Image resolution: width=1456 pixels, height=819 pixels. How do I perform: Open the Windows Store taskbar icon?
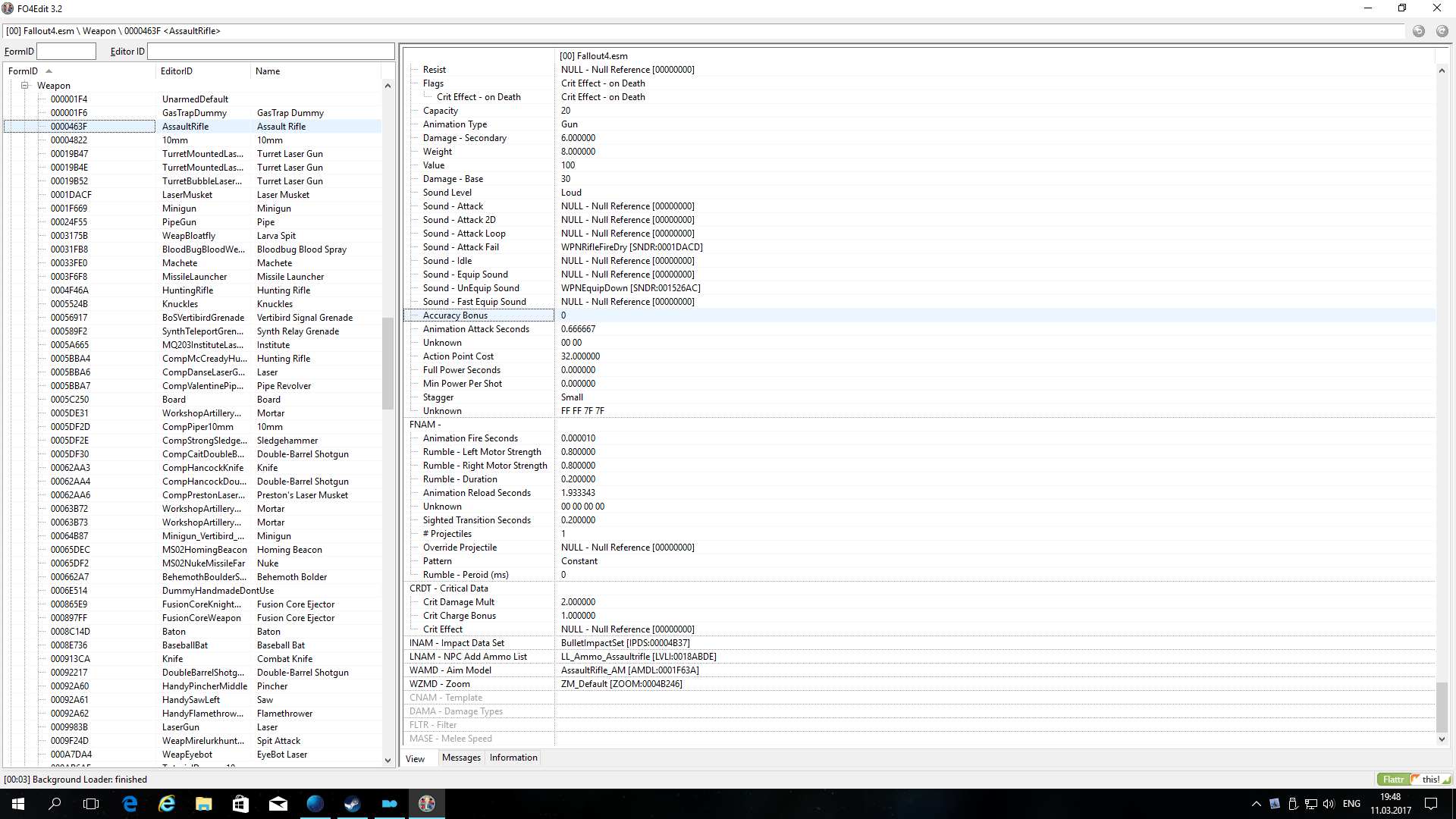pyautogui.click(x=241, y=804)
